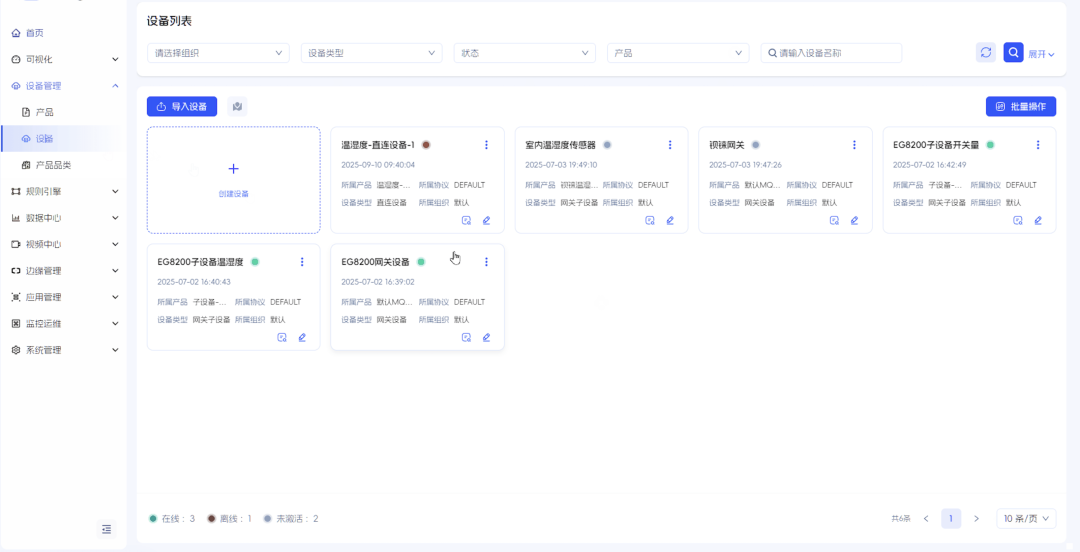This screenshot has height=552, width=1080.
Task: Click the 创建设备 label
Action: [233, 194]
